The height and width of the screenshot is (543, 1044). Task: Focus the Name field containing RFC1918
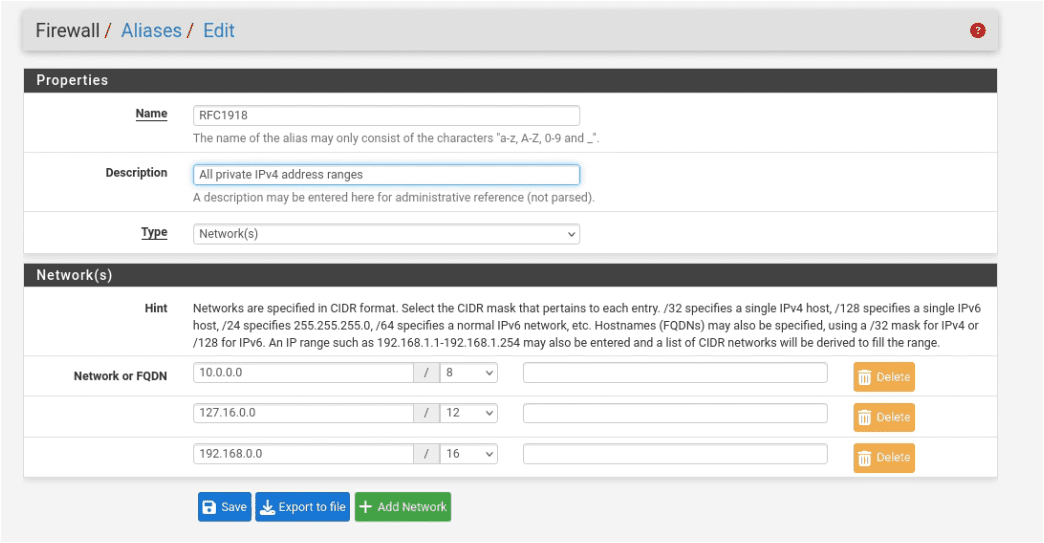tap(386, 115)
